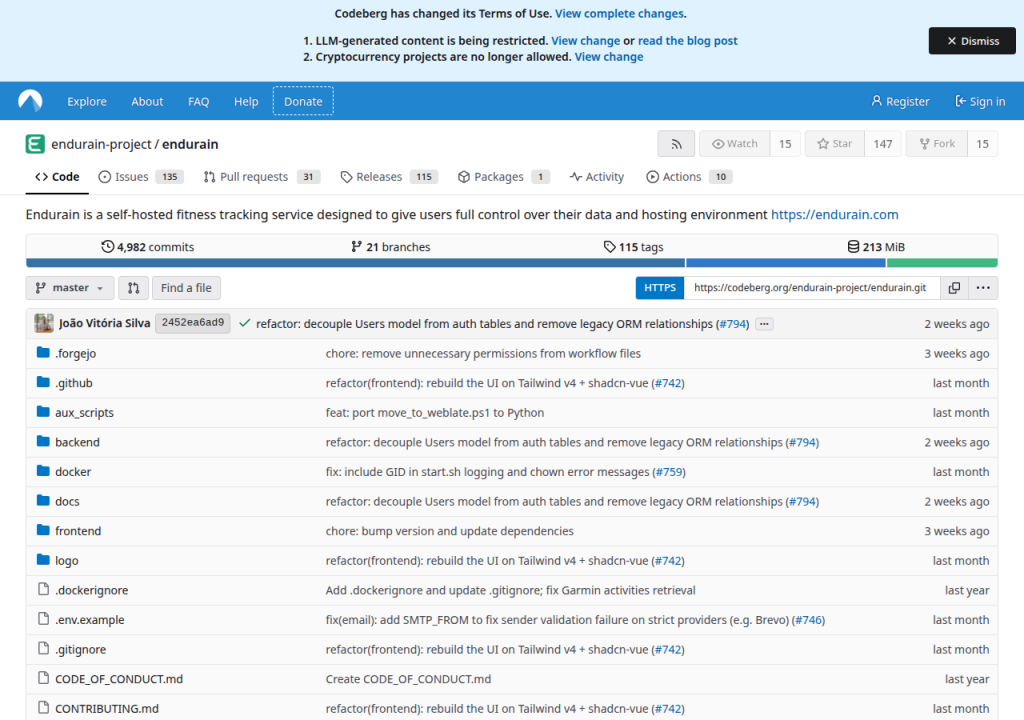The height and width of the screenshot is (720, 1024).
Task: Open the Codeberg logo home link
Action: 30,101
